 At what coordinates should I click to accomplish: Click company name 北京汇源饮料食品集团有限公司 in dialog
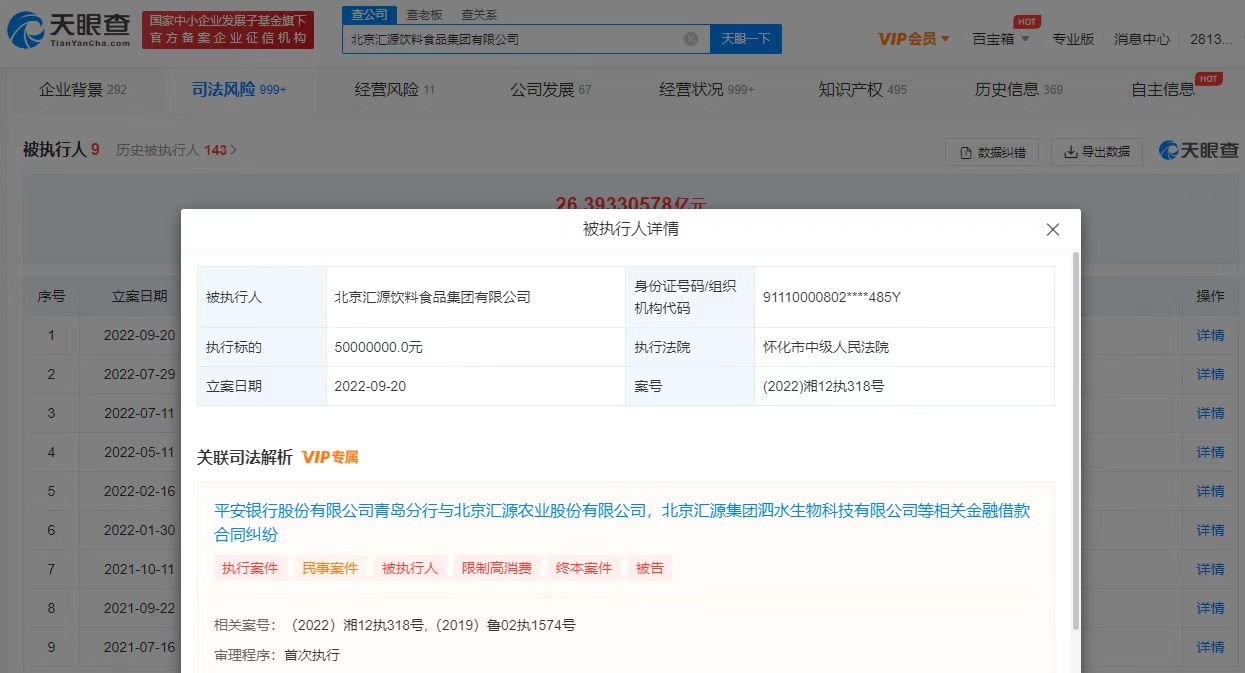(x=432, y=297)
